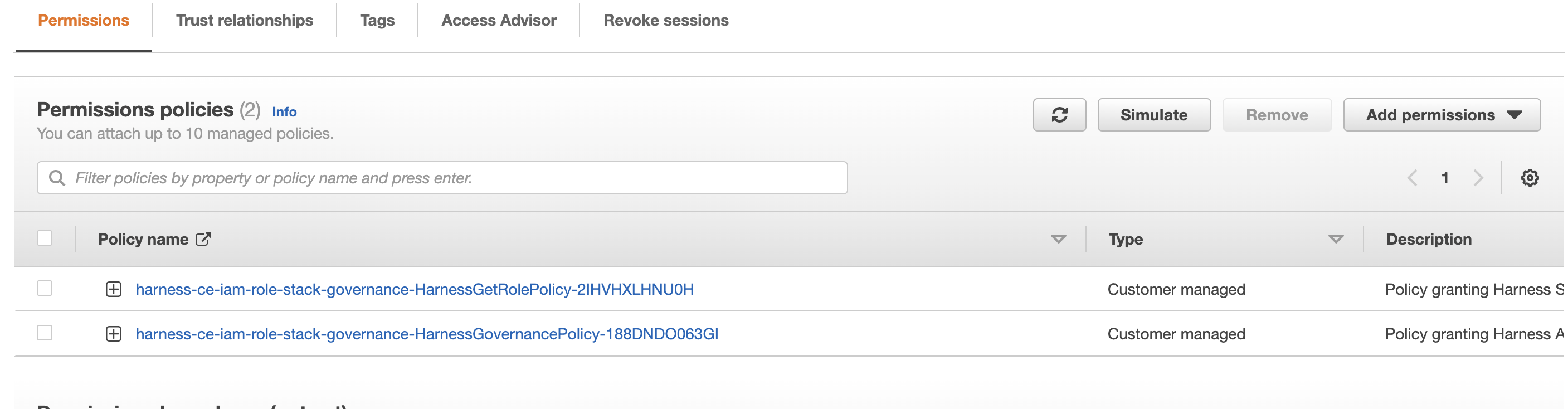
Task: Toggle the select-all policies checkbox
Action: (x=45, y=238)
